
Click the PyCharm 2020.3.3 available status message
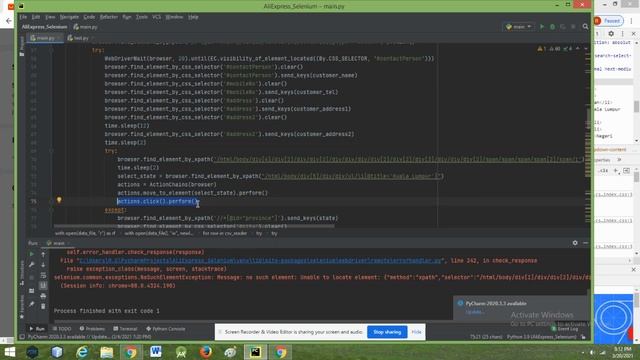click(90, 337)
